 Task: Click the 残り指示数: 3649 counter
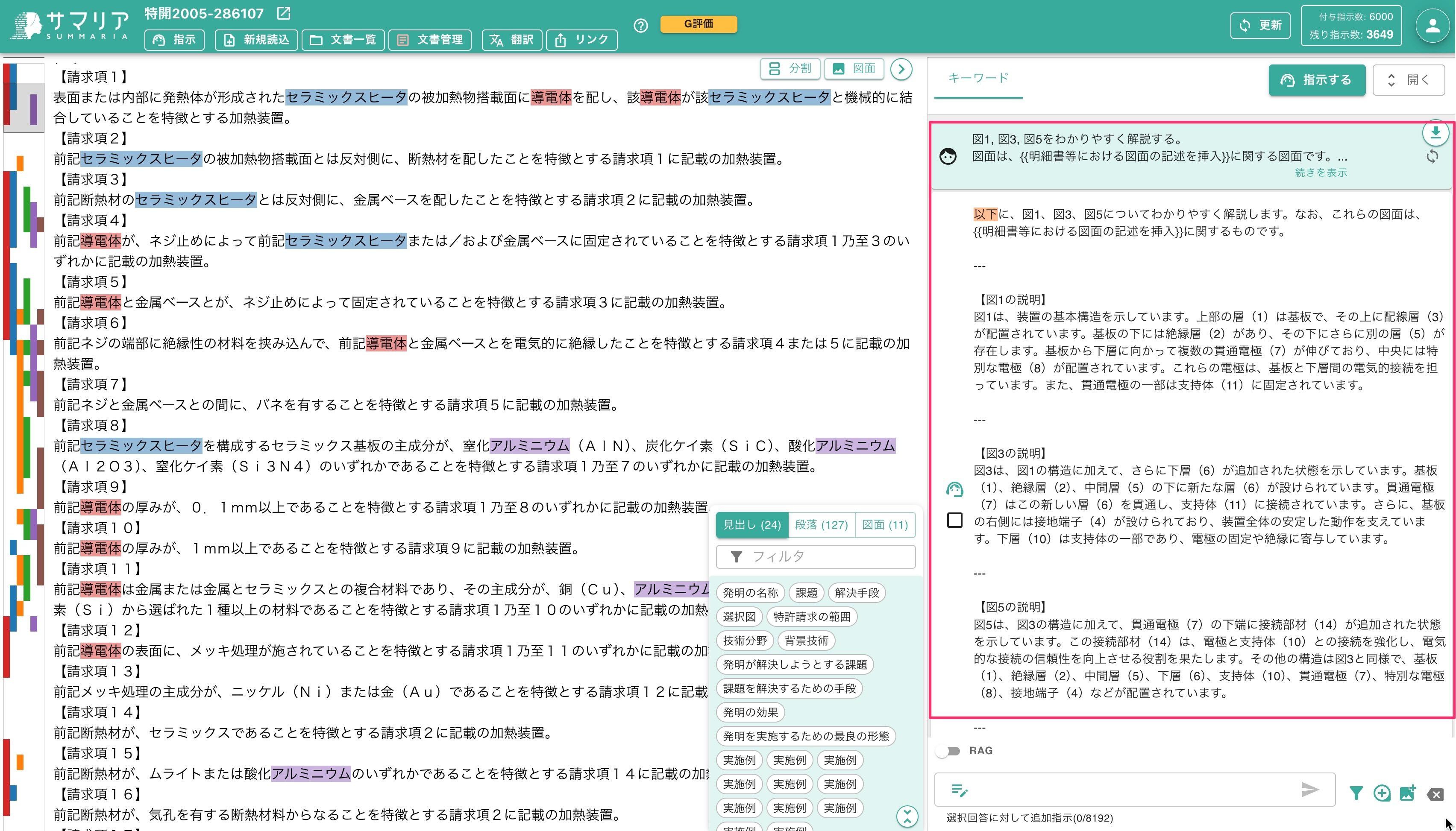point(1351,34)
